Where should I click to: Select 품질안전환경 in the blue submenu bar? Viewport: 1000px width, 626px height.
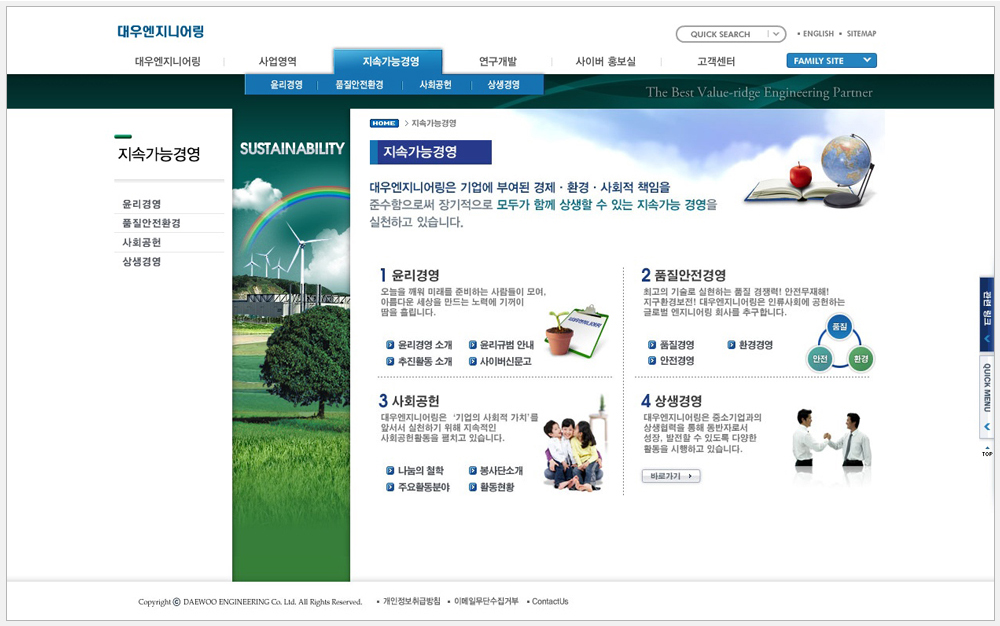click(359, 85)
